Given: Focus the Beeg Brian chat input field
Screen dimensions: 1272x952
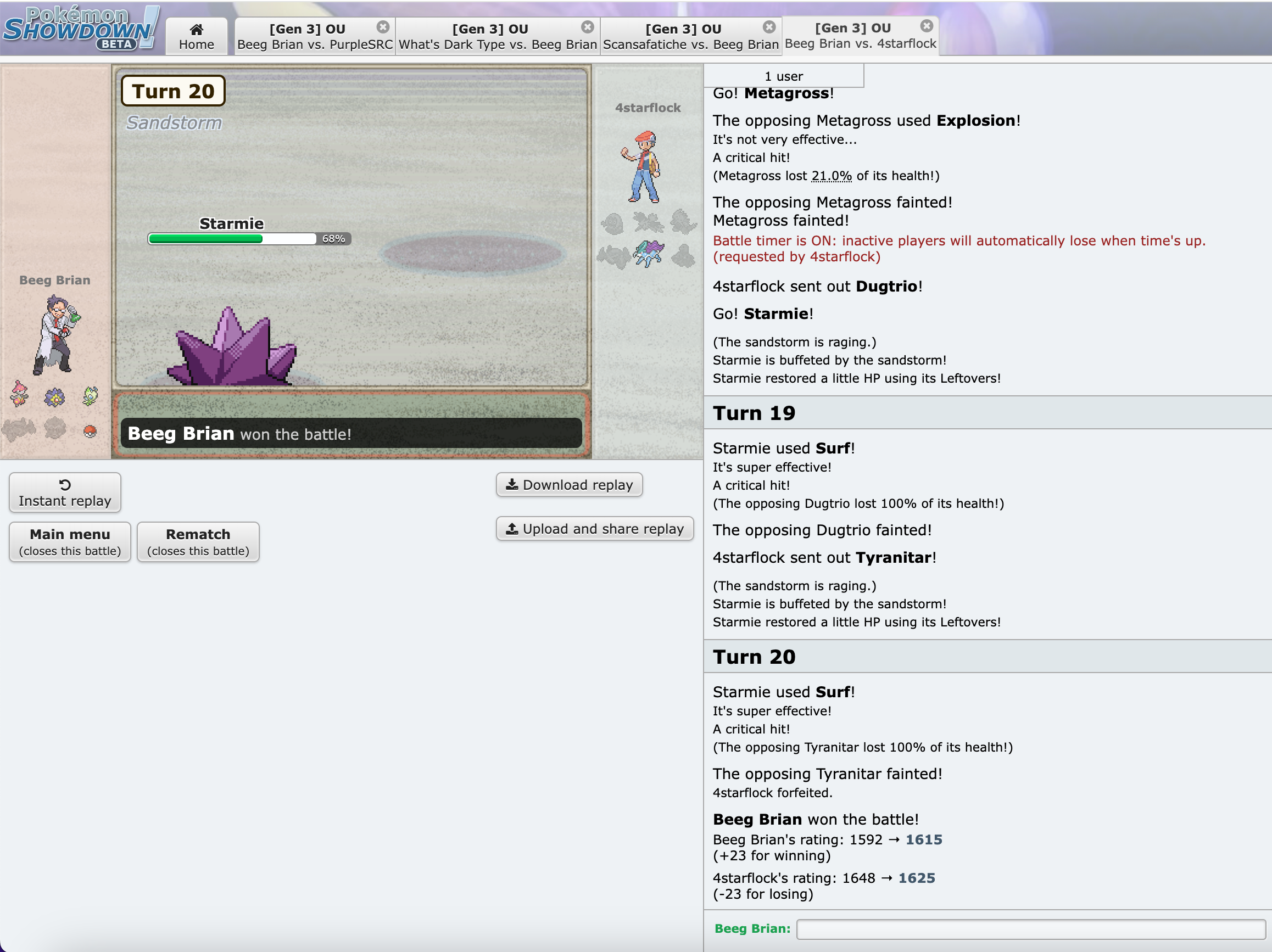Looking at the screenshot, I should 1030,928.
